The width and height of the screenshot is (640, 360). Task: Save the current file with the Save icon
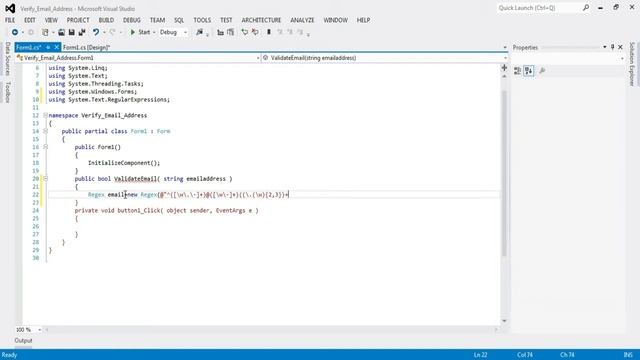pos(71,32)
